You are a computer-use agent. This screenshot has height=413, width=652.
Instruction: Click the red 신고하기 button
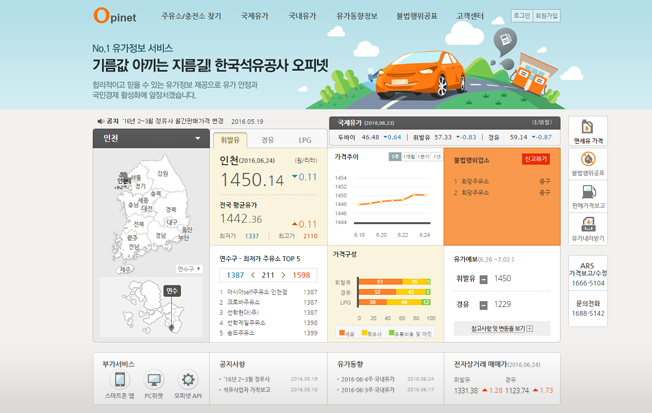point(536,159)
